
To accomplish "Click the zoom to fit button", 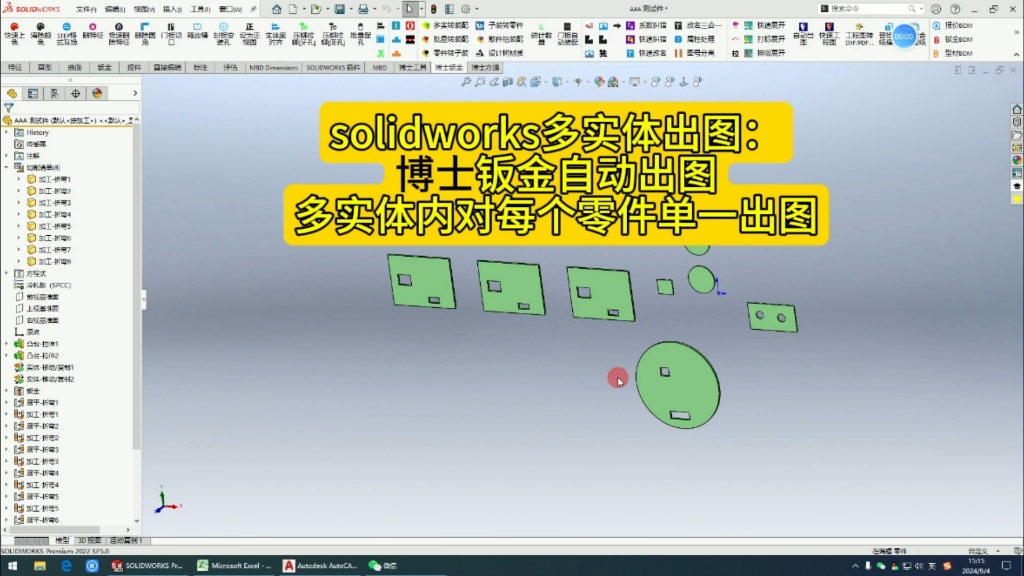I will coord(468,83).
